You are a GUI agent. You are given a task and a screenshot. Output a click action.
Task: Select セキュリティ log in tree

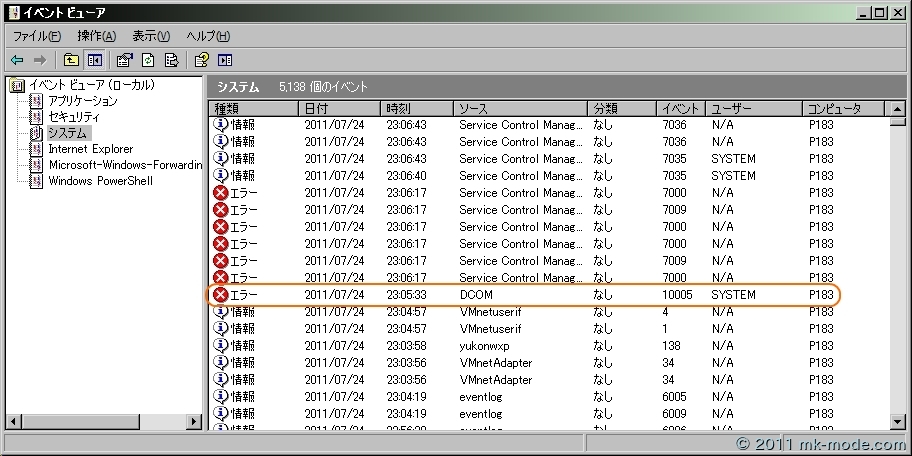pyautogui.click(x=75, y=117)
